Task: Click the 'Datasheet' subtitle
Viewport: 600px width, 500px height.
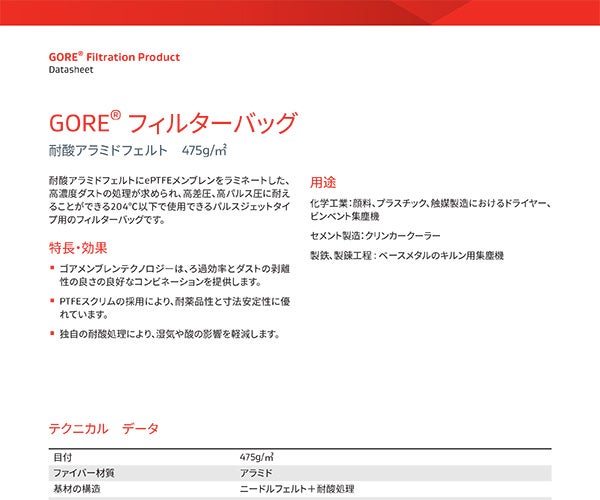Action: pos(71,70)
